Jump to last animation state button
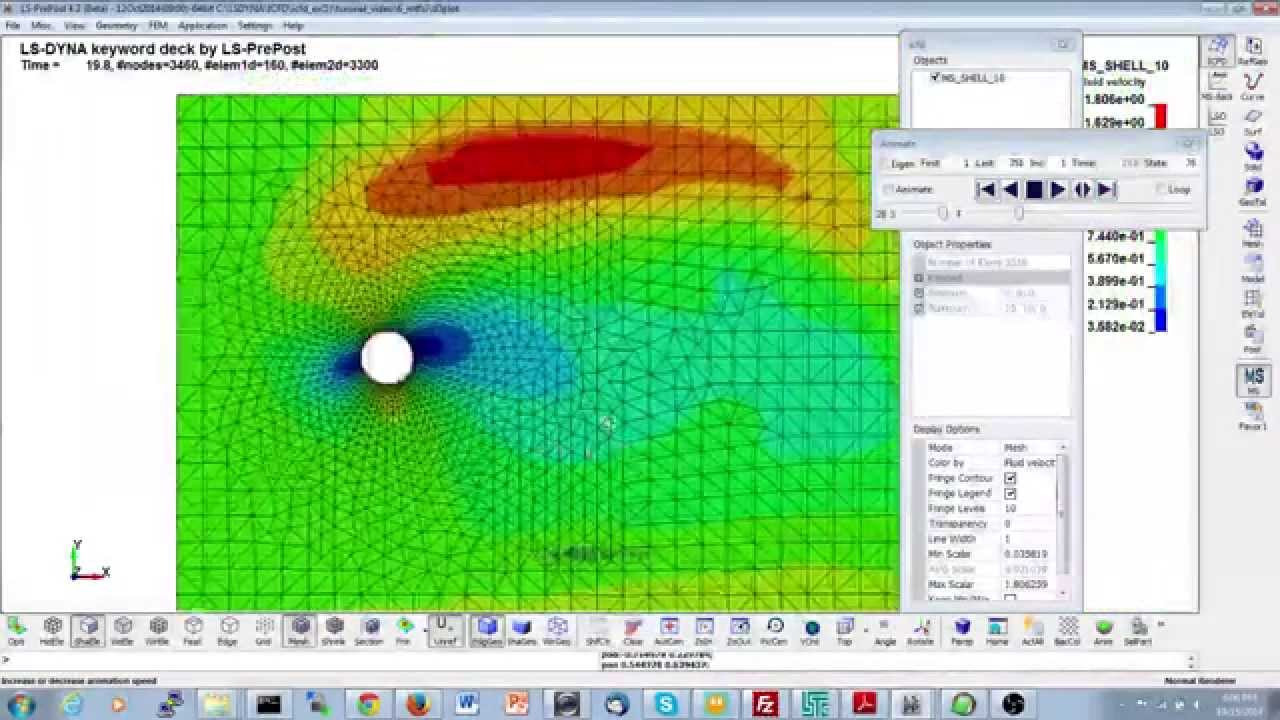1280x720 pixels. [x=1106, y=189]
